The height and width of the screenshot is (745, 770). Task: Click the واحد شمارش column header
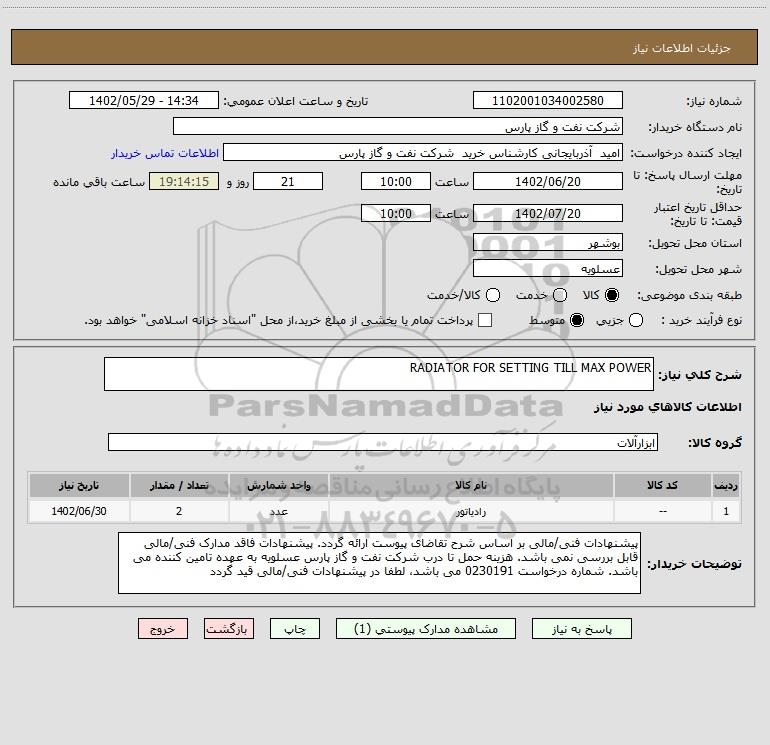coord(278,485)
